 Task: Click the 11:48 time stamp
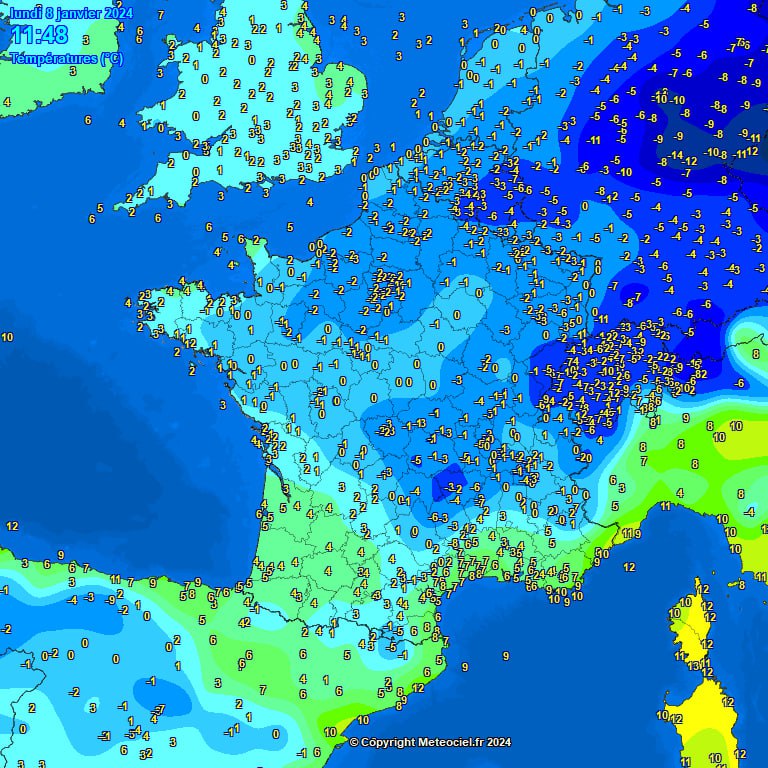pos(40,36)
